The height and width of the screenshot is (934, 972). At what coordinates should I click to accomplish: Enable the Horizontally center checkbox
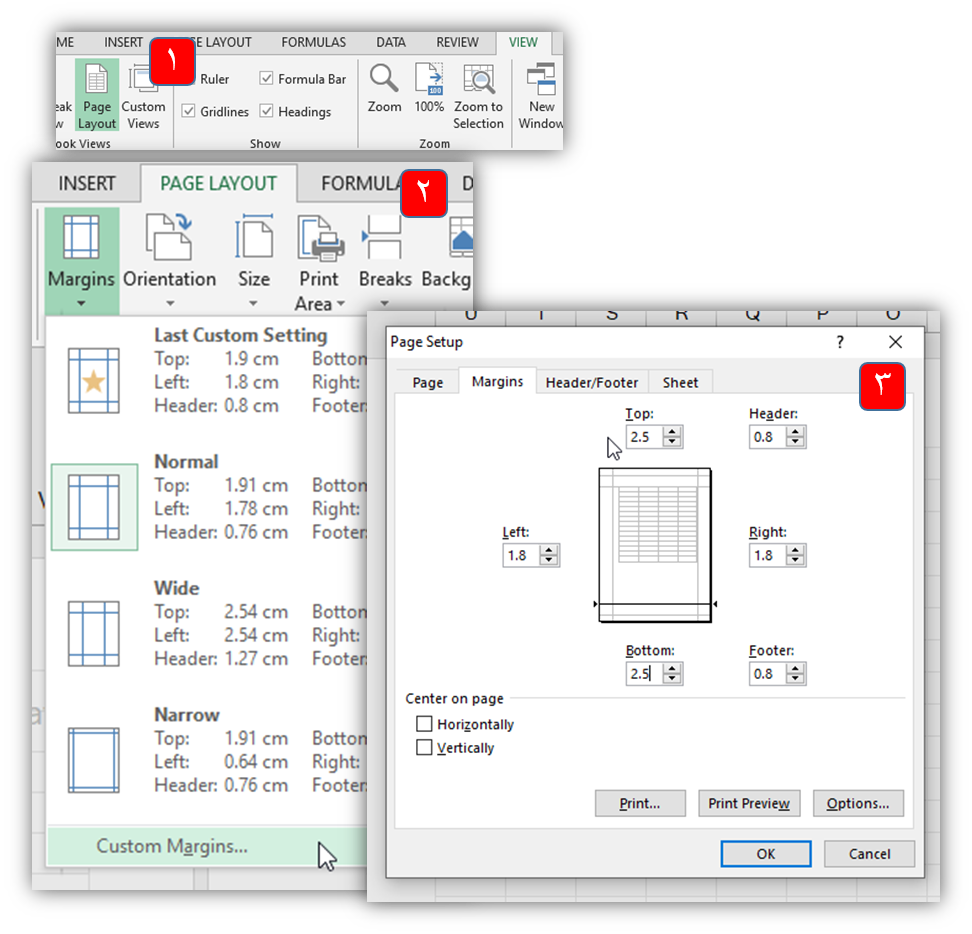(425, 724)
